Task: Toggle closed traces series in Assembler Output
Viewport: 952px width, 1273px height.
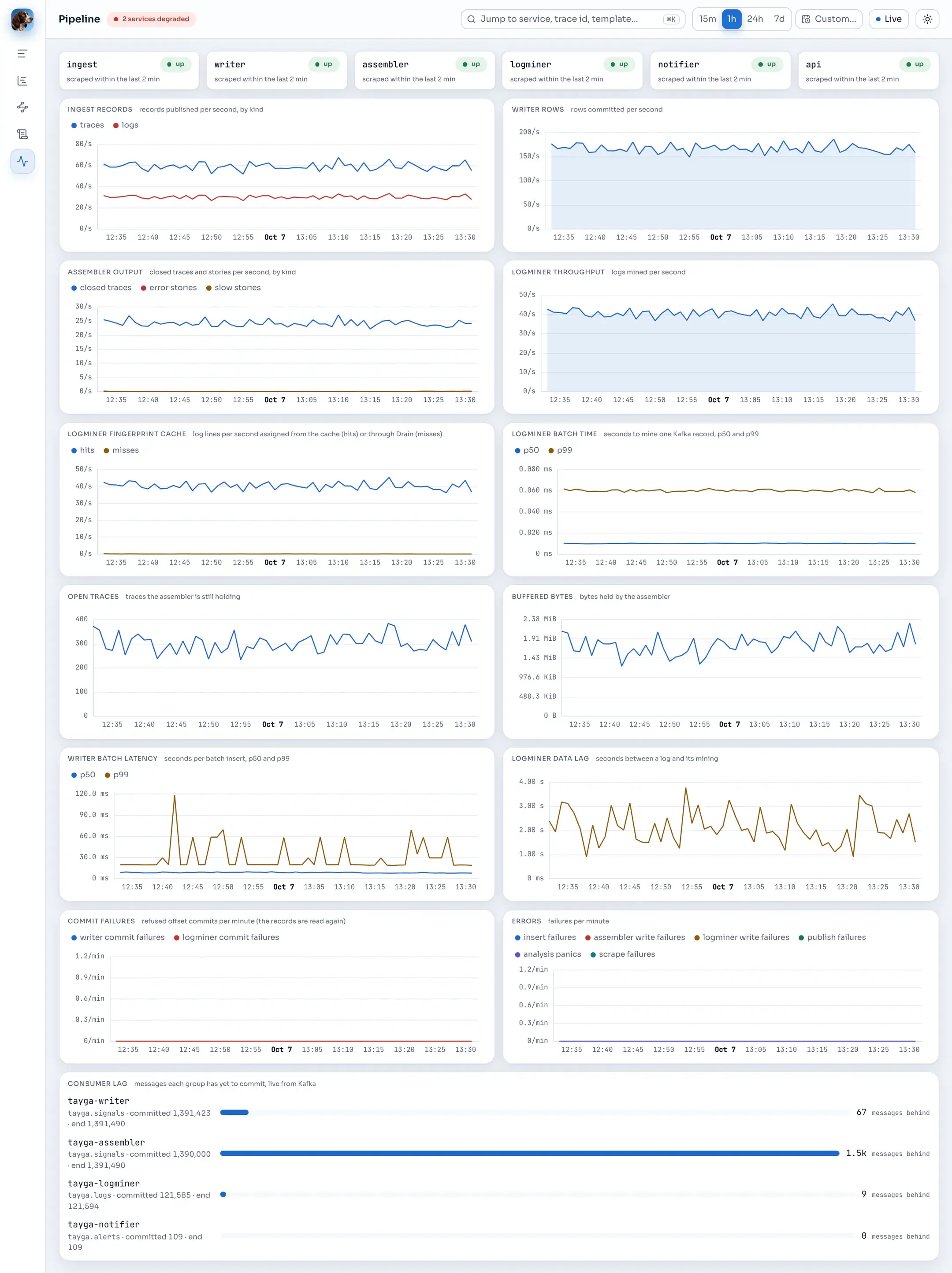Action: (x=101, y=288)
